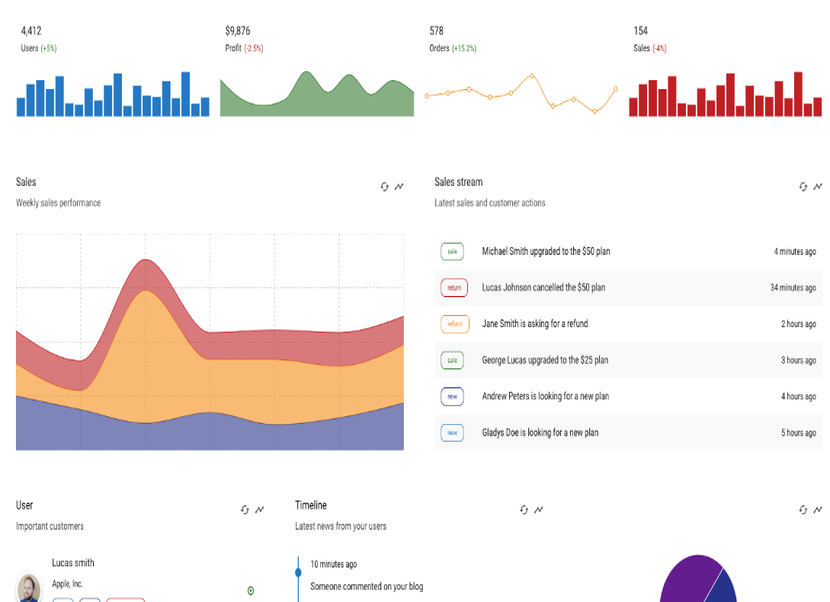Select 'George Lucas upgraded to the $25 plan'
830x602 pixels.
pyautogui.click(x=545, y=360)
